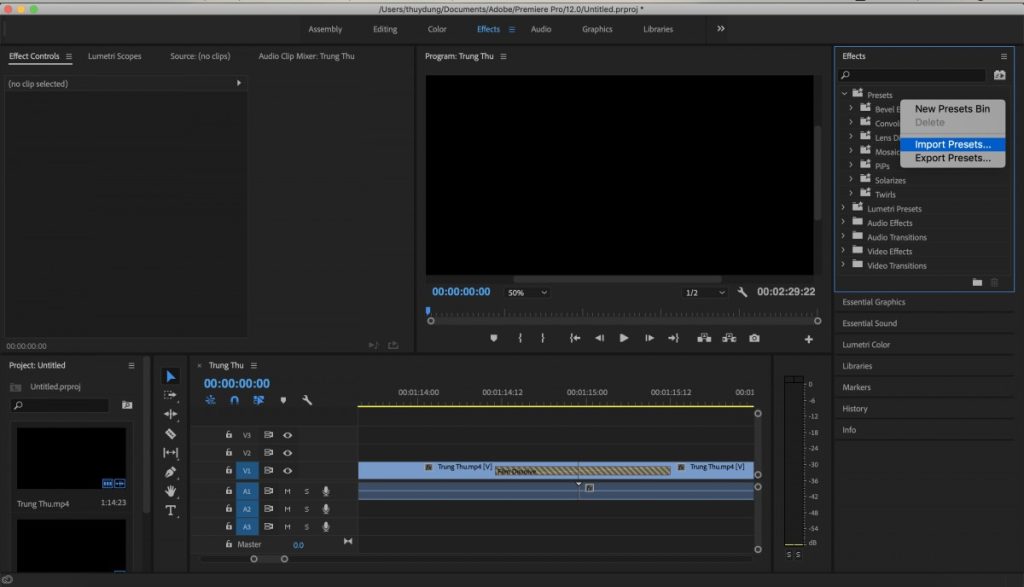Open the 50% zoom level dropdown

point(527,292)
